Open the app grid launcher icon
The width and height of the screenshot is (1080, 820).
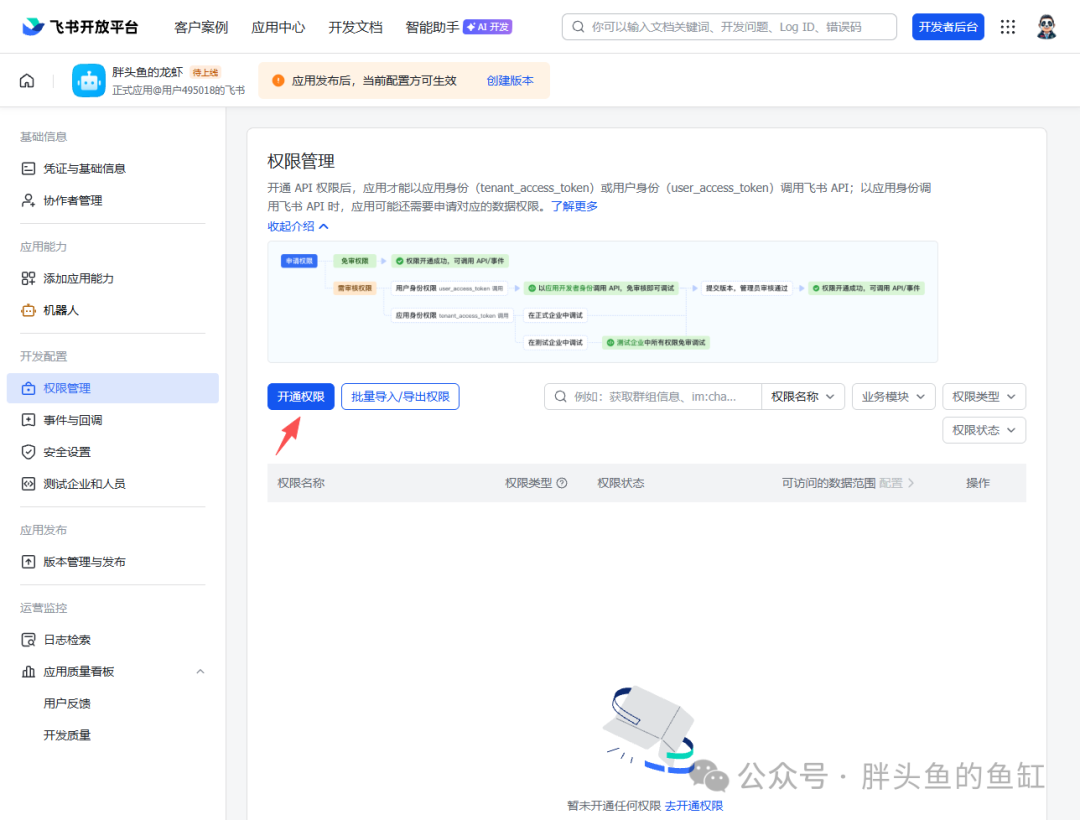pyautogui.click(x=1008, y=27)
